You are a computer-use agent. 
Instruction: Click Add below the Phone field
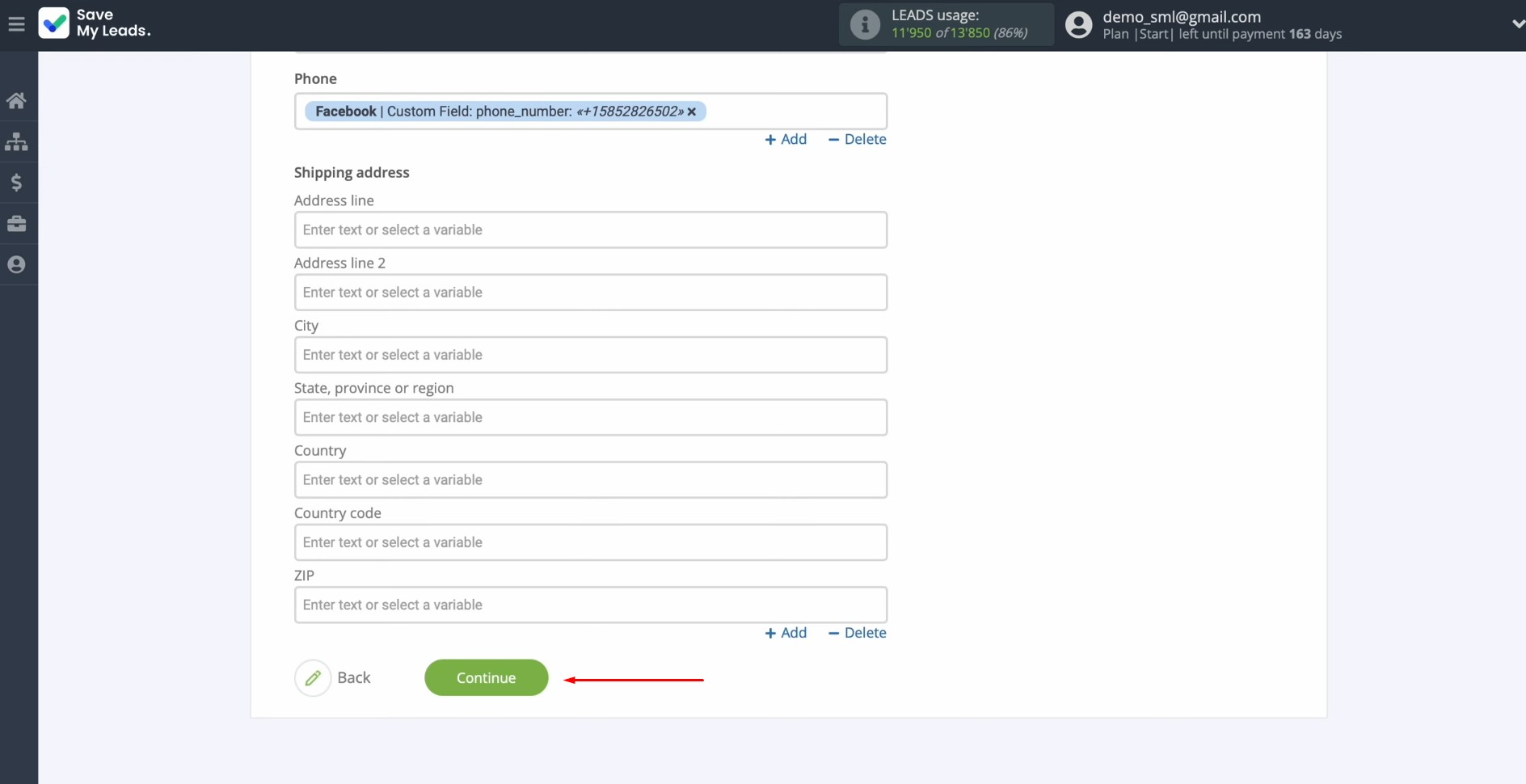point(786,139)
